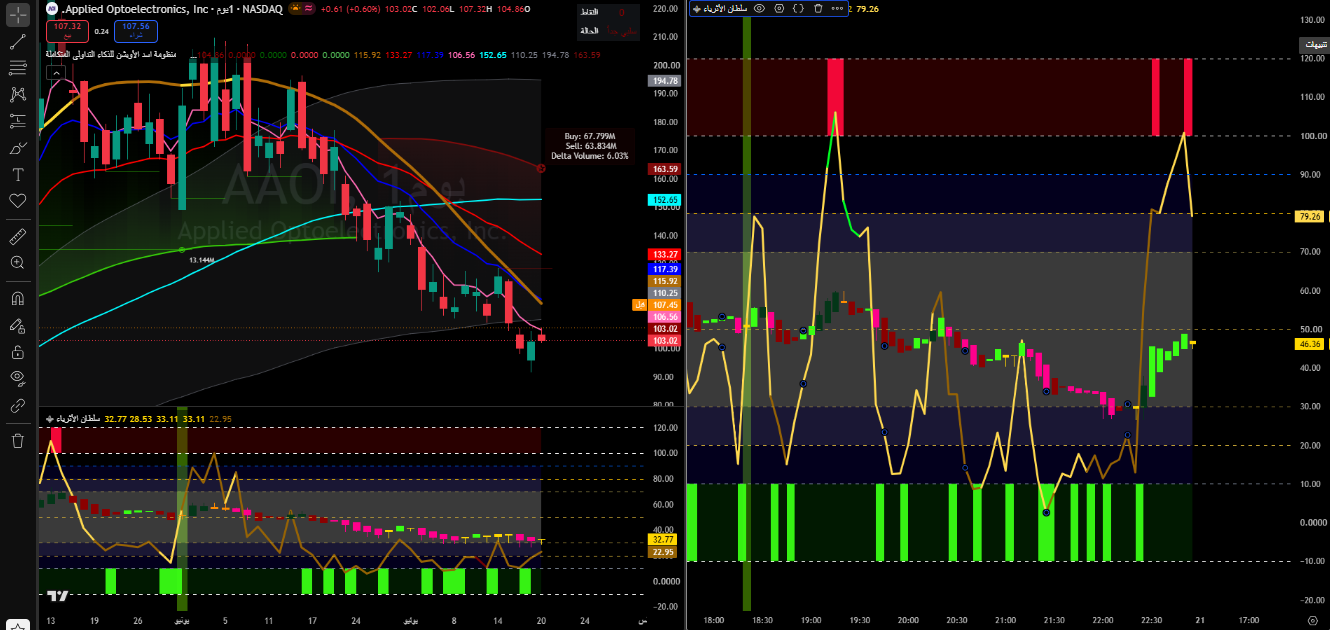Image resolution: width=1330 pixels, height=630 pixels.
Task: Lock all drawing tools
Action: tap(17, 352)
